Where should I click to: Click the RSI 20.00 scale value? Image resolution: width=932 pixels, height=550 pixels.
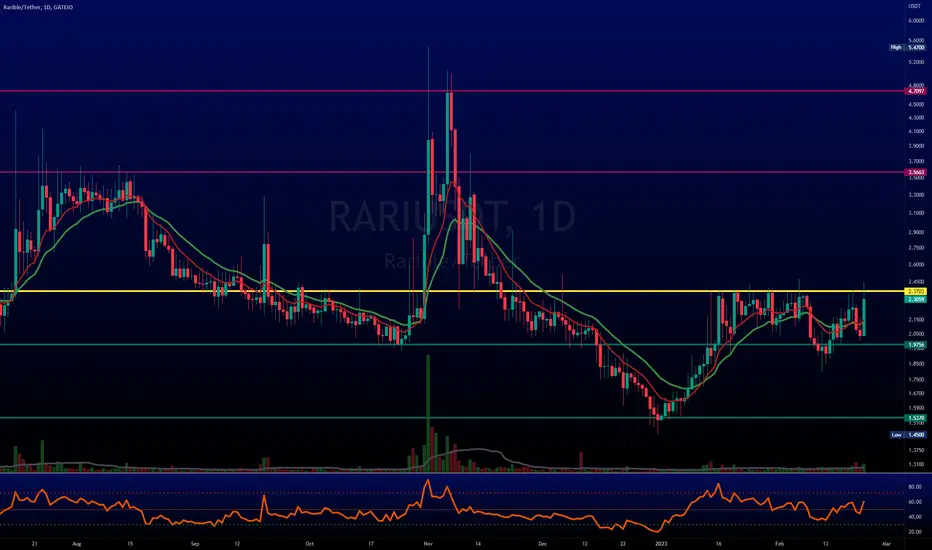(x=915, y=532)
